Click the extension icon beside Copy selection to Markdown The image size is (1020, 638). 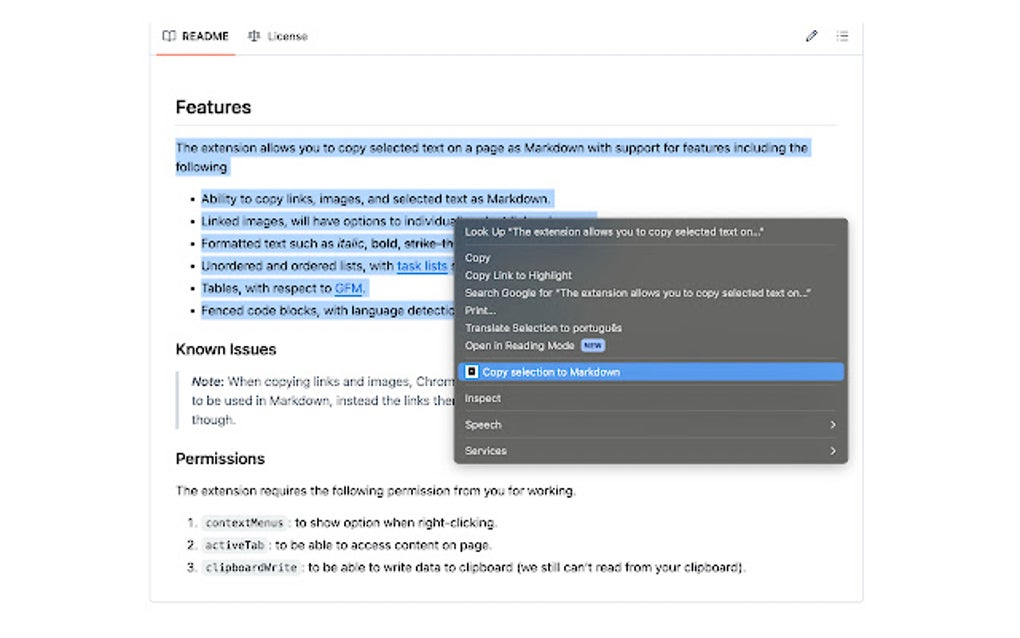[472, 372]
